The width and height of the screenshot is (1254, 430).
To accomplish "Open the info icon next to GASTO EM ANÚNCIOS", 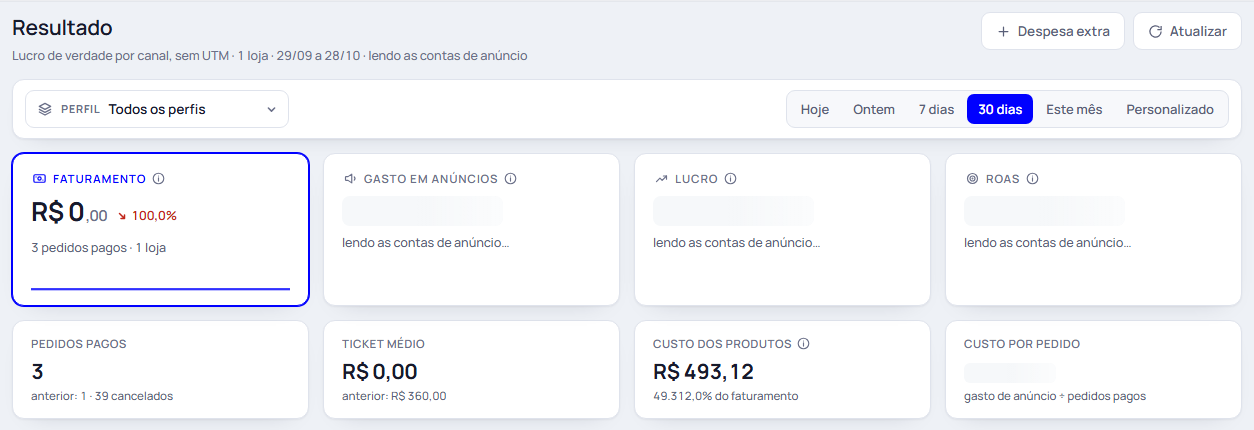I will point(510,179).
